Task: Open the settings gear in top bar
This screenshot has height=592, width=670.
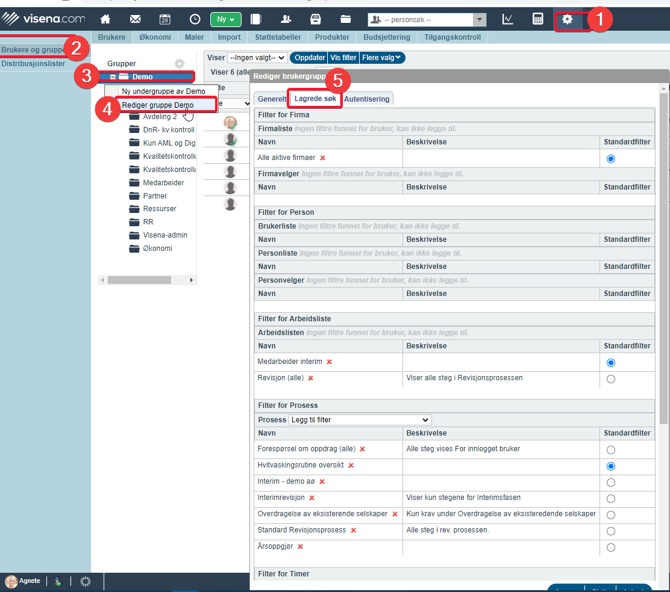Action: point(567,19)
